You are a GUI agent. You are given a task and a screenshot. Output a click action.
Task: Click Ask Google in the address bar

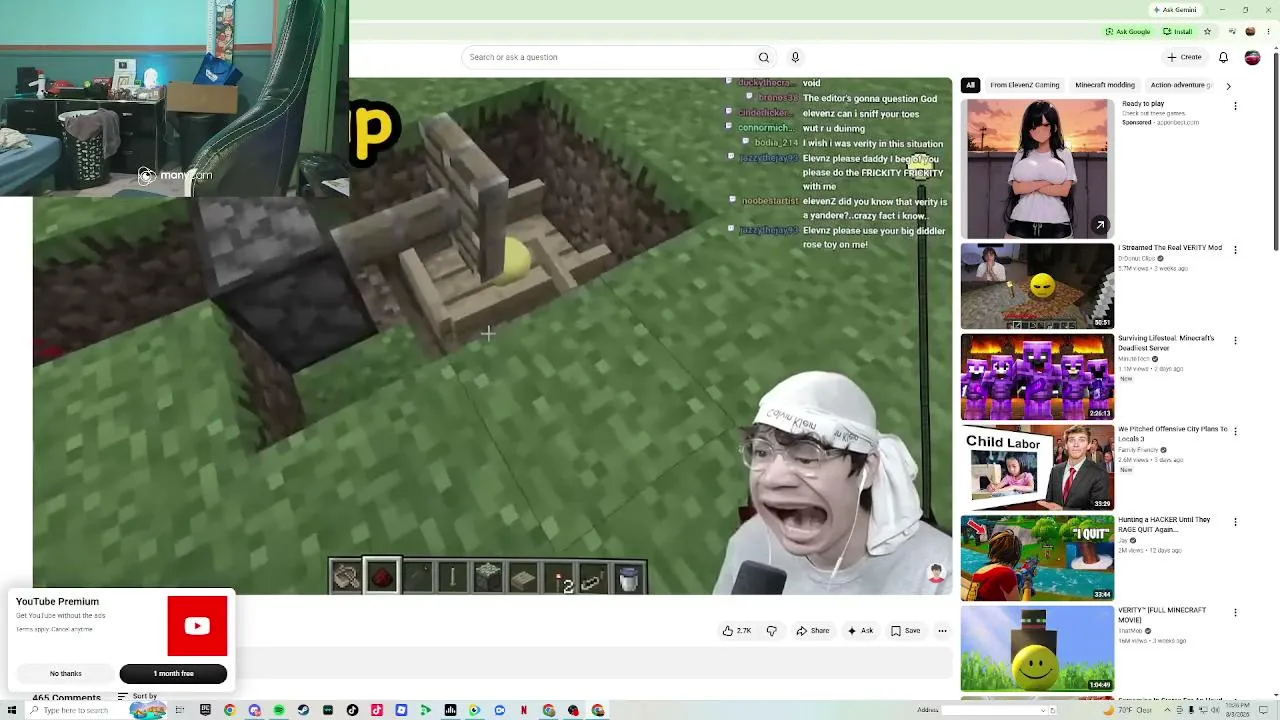(x=1128, y=31)
